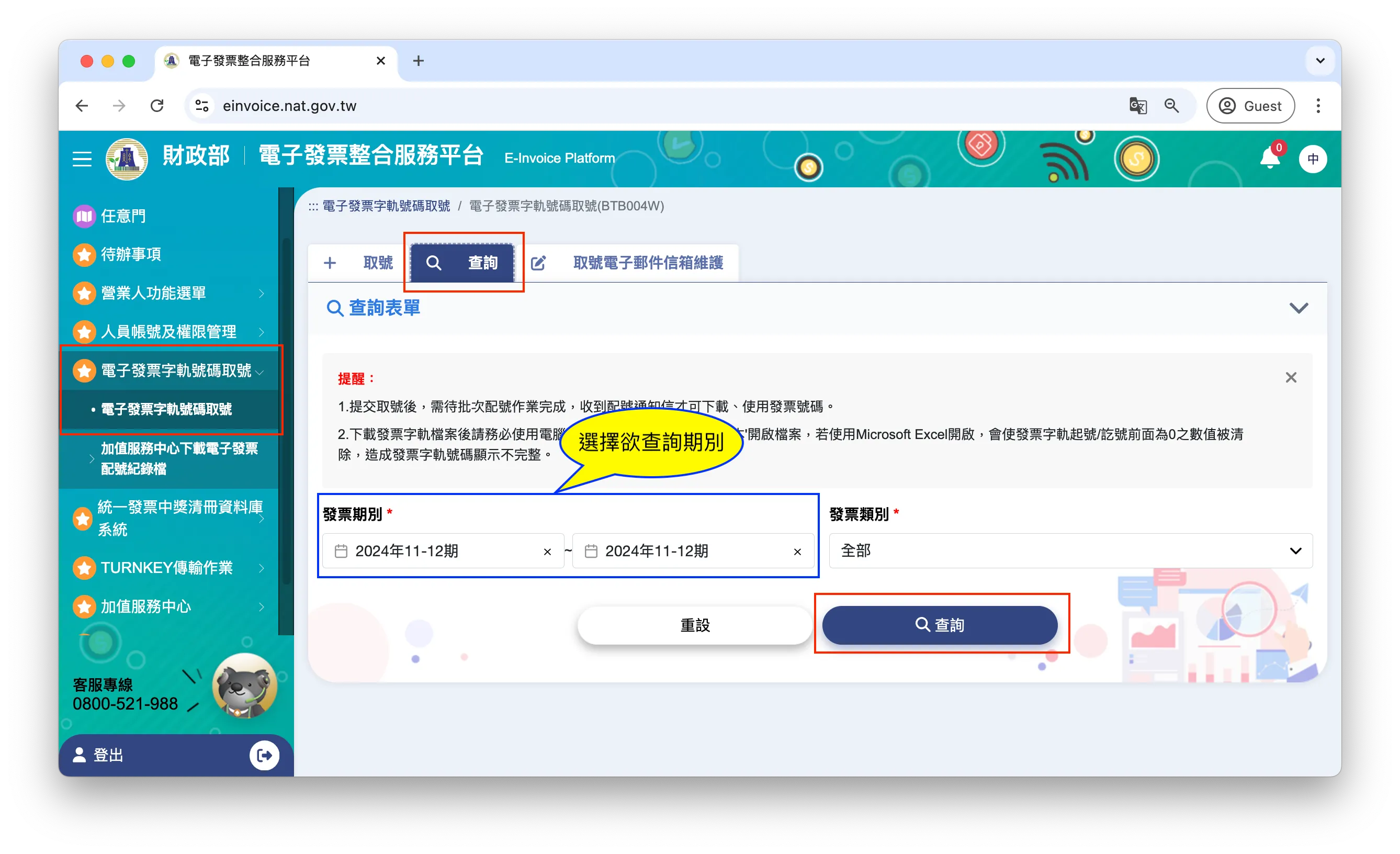Reload the page
This screenshot has height=854, width=1400.
click(157, 106)
